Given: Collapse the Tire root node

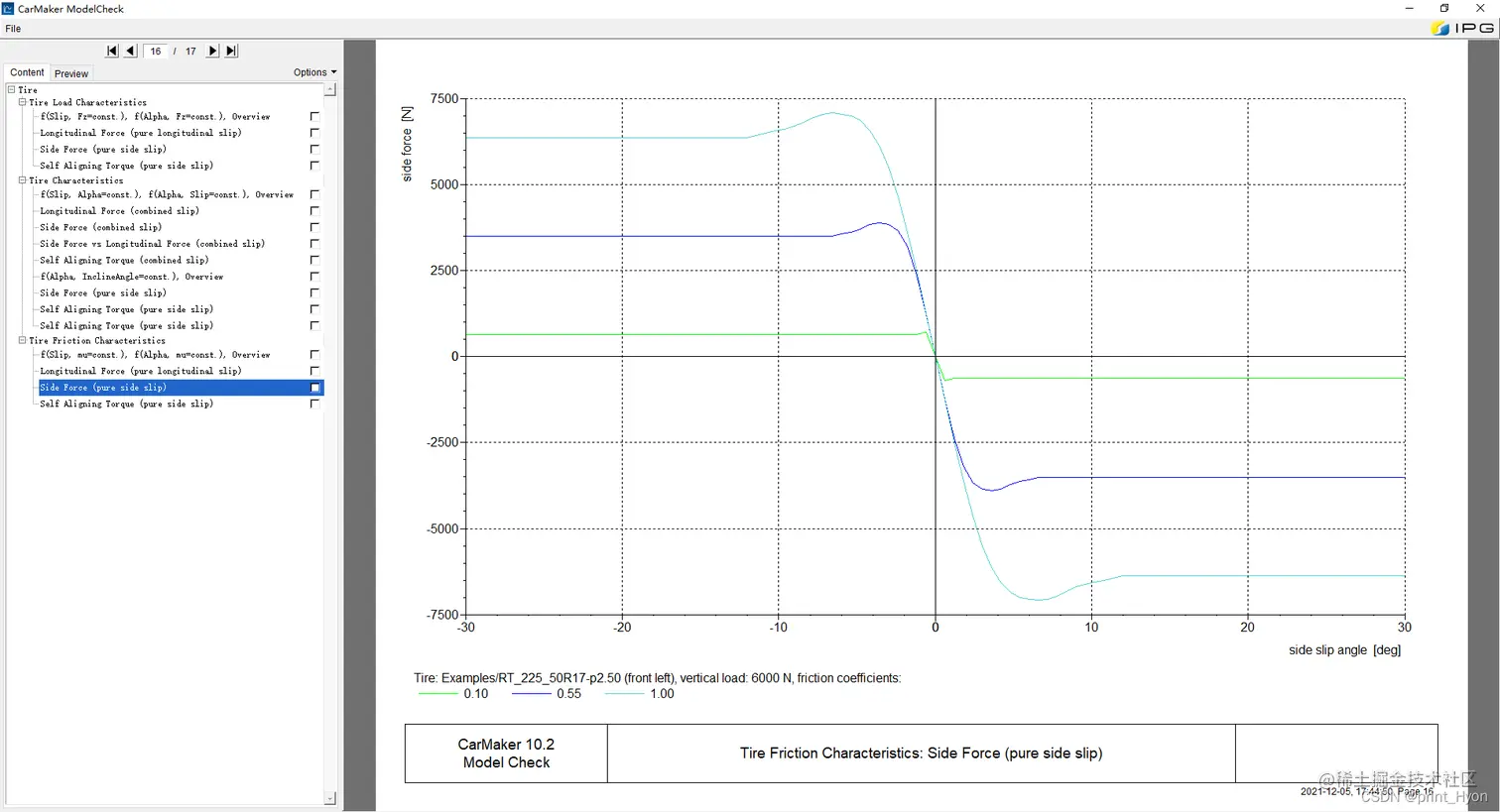Looking at the screenshot, I should [12, 89].
